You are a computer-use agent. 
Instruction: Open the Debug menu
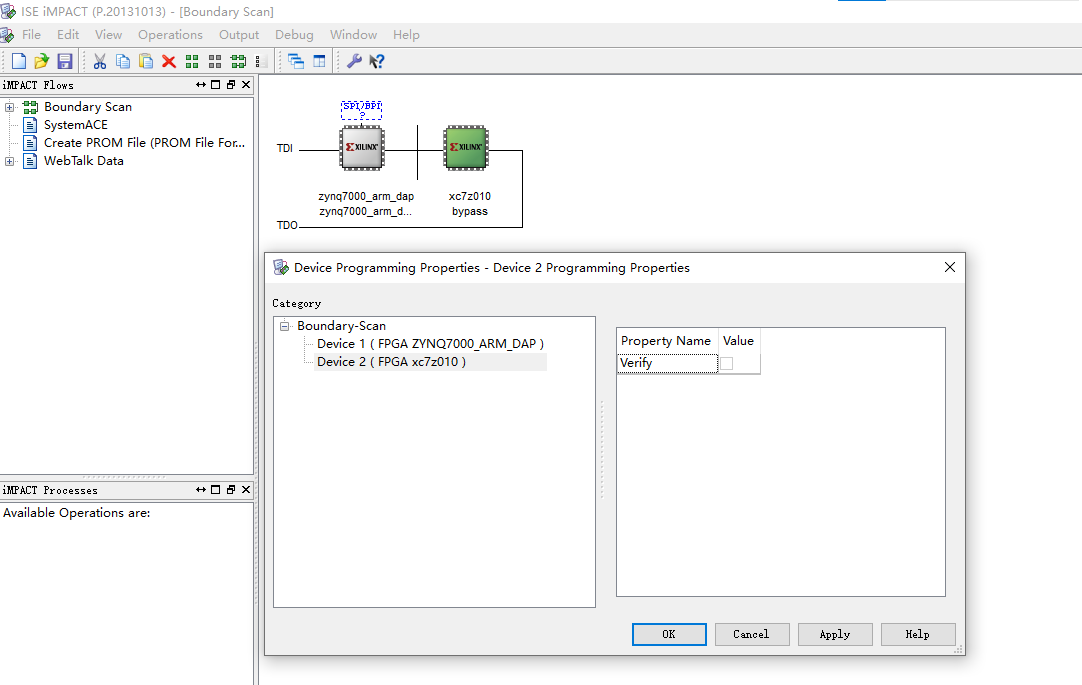294,34
